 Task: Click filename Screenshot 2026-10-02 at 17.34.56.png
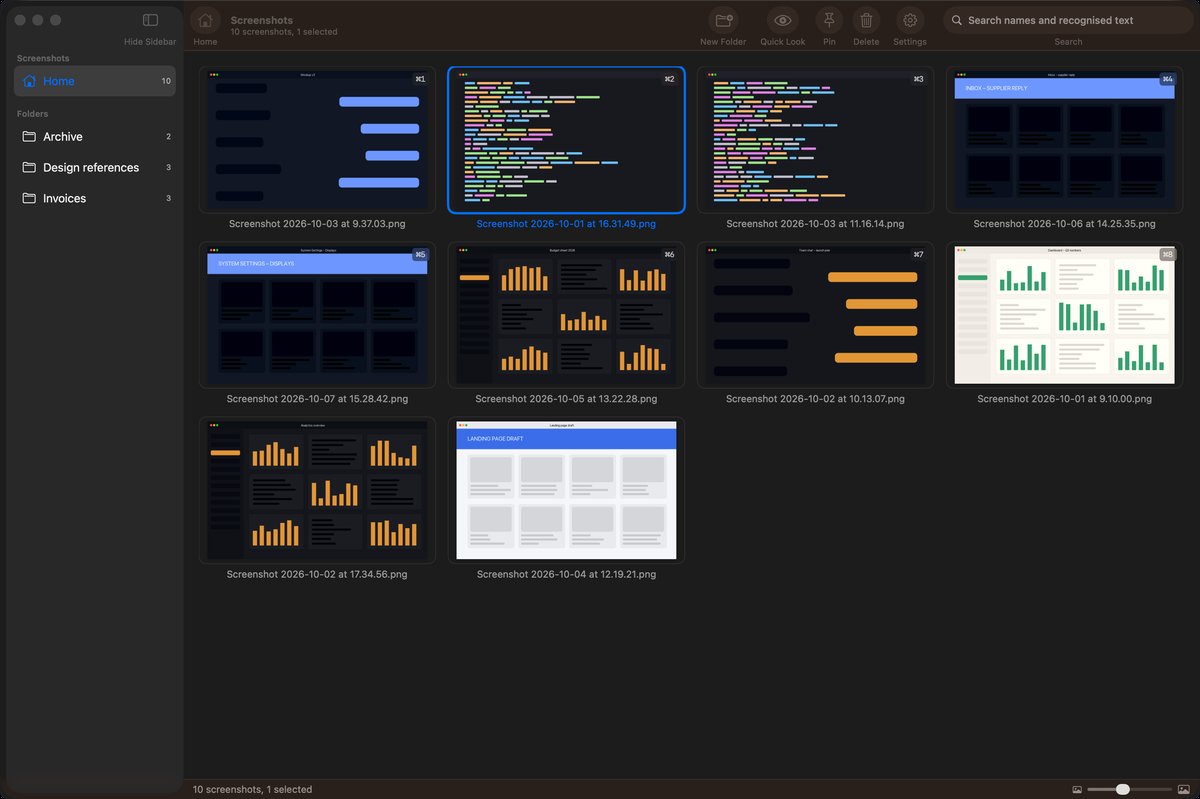point(317,574)
